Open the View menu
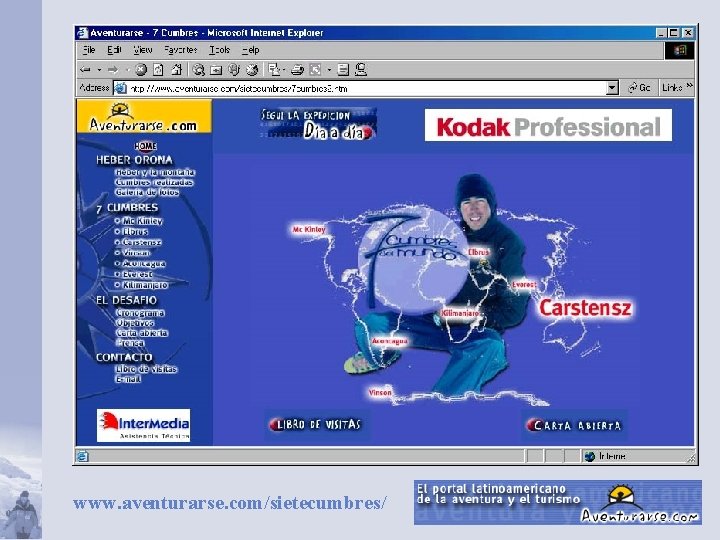This screenshot has height=540, width=720. click(x=143, y=50)
